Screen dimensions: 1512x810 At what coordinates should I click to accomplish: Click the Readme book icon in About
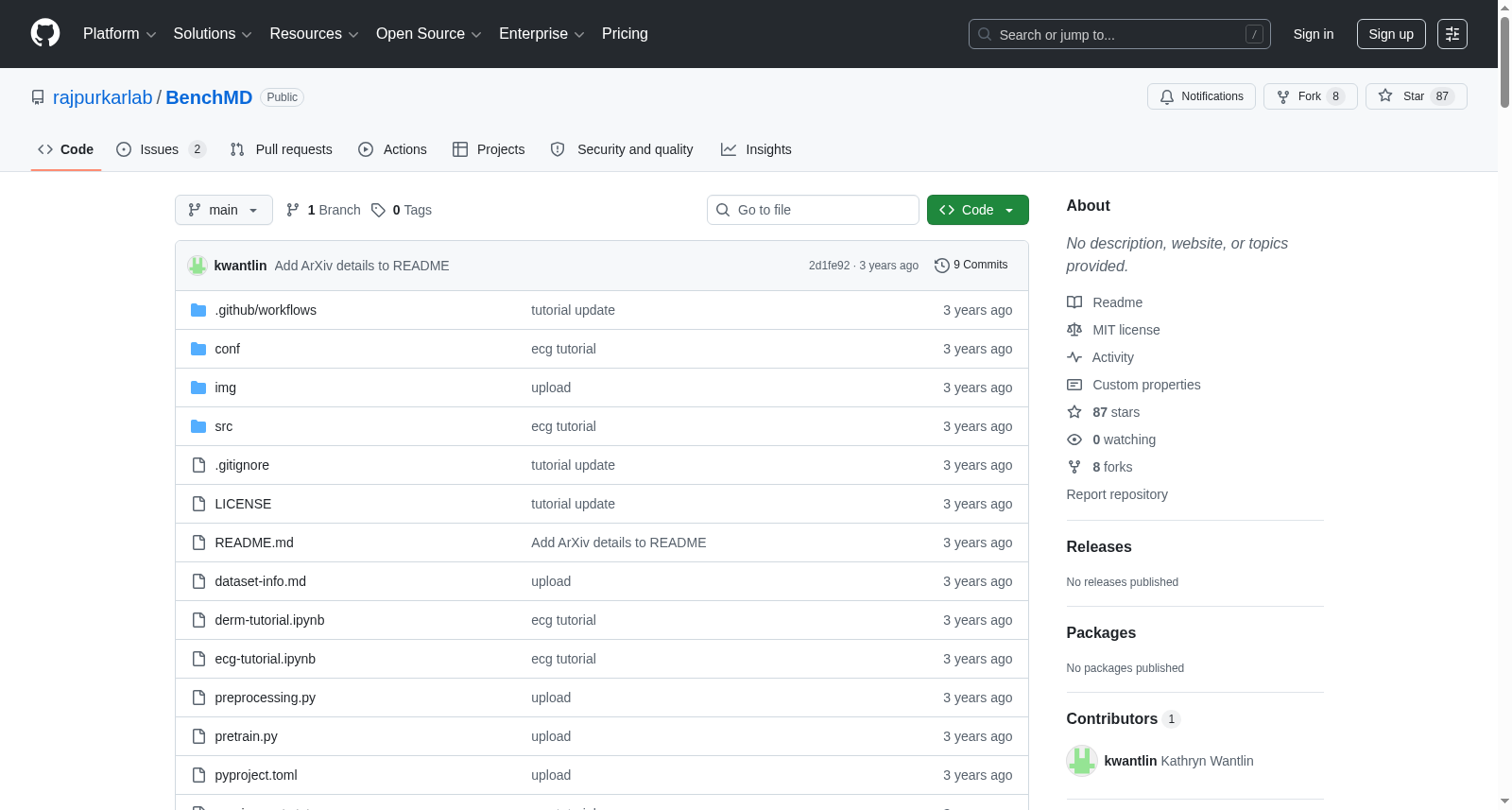point(1074,302)
